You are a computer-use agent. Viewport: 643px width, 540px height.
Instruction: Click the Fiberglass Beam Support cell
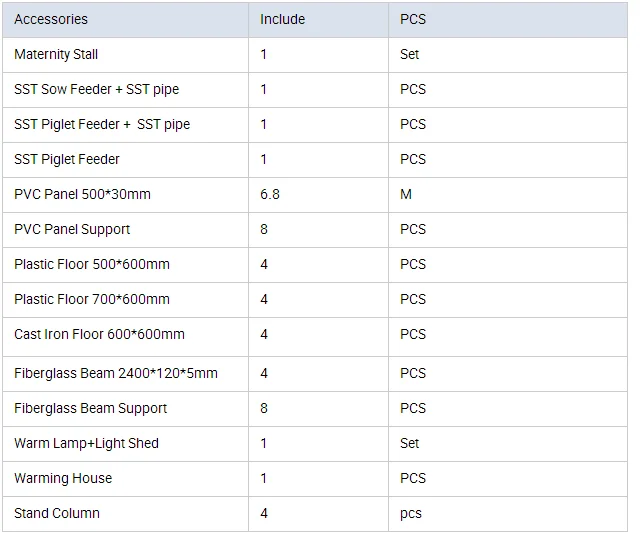pos(90,408)
